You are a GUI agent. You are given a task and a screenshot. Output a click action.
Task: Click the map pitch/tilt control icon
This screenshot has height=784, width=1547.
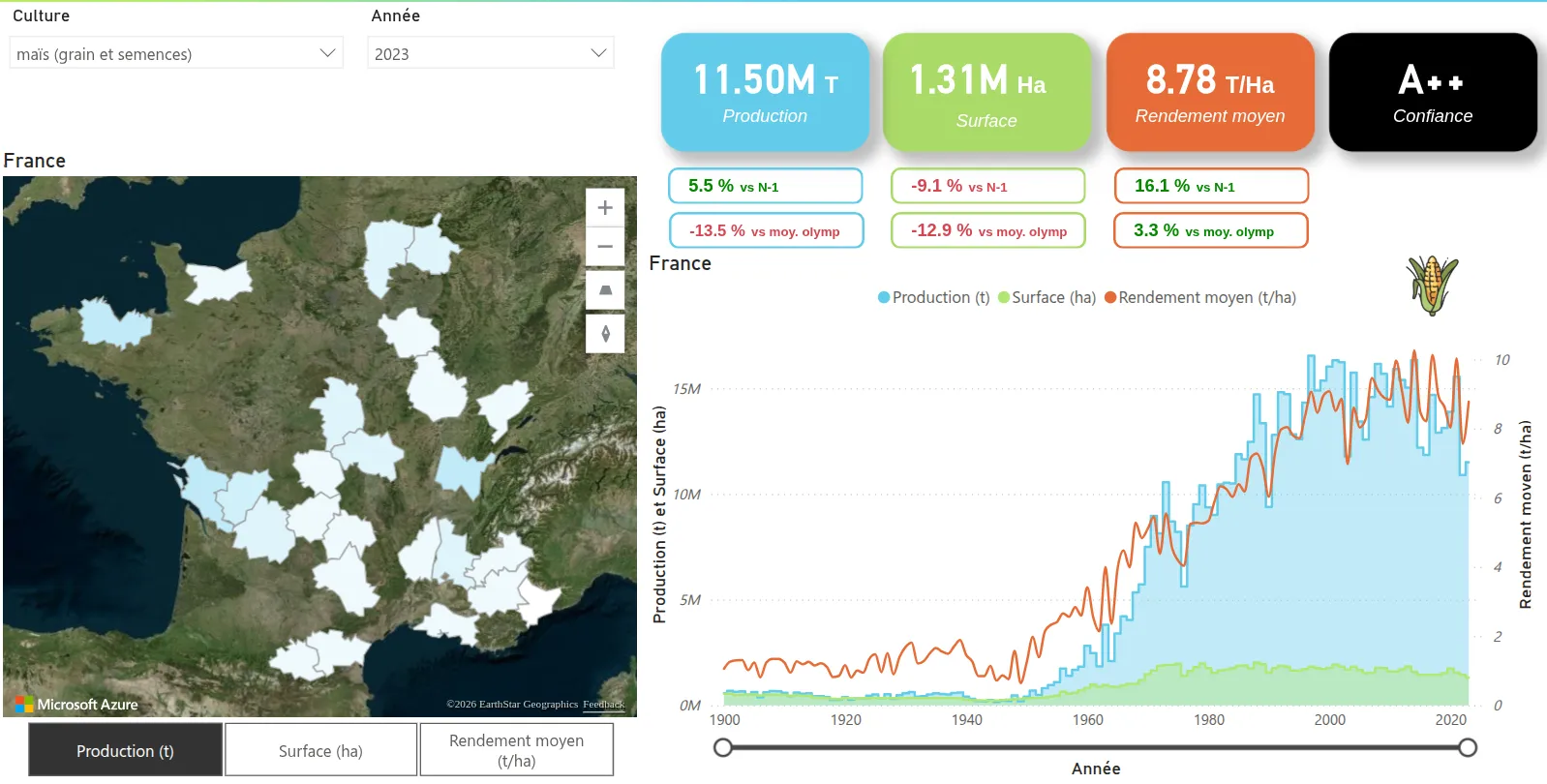605,290
